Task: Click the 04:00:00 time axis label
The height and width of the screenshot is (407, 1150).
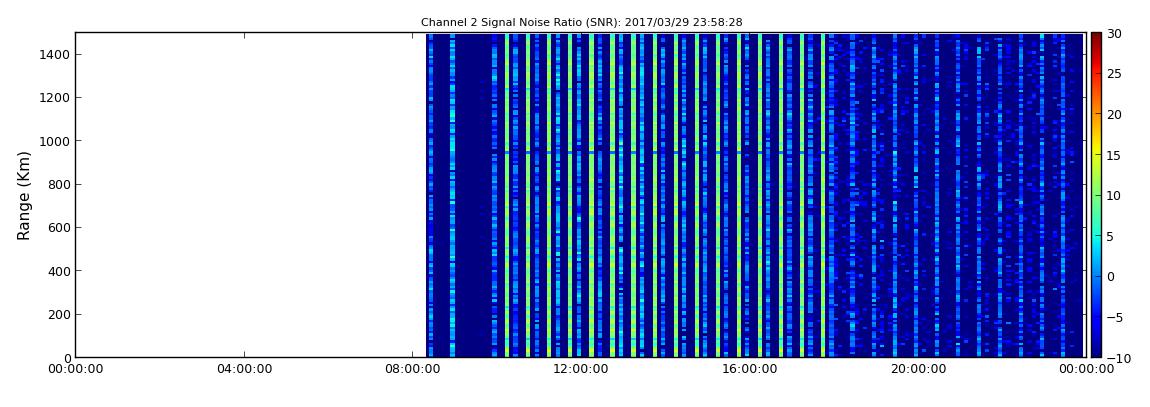Action: [x=244, y=369]
